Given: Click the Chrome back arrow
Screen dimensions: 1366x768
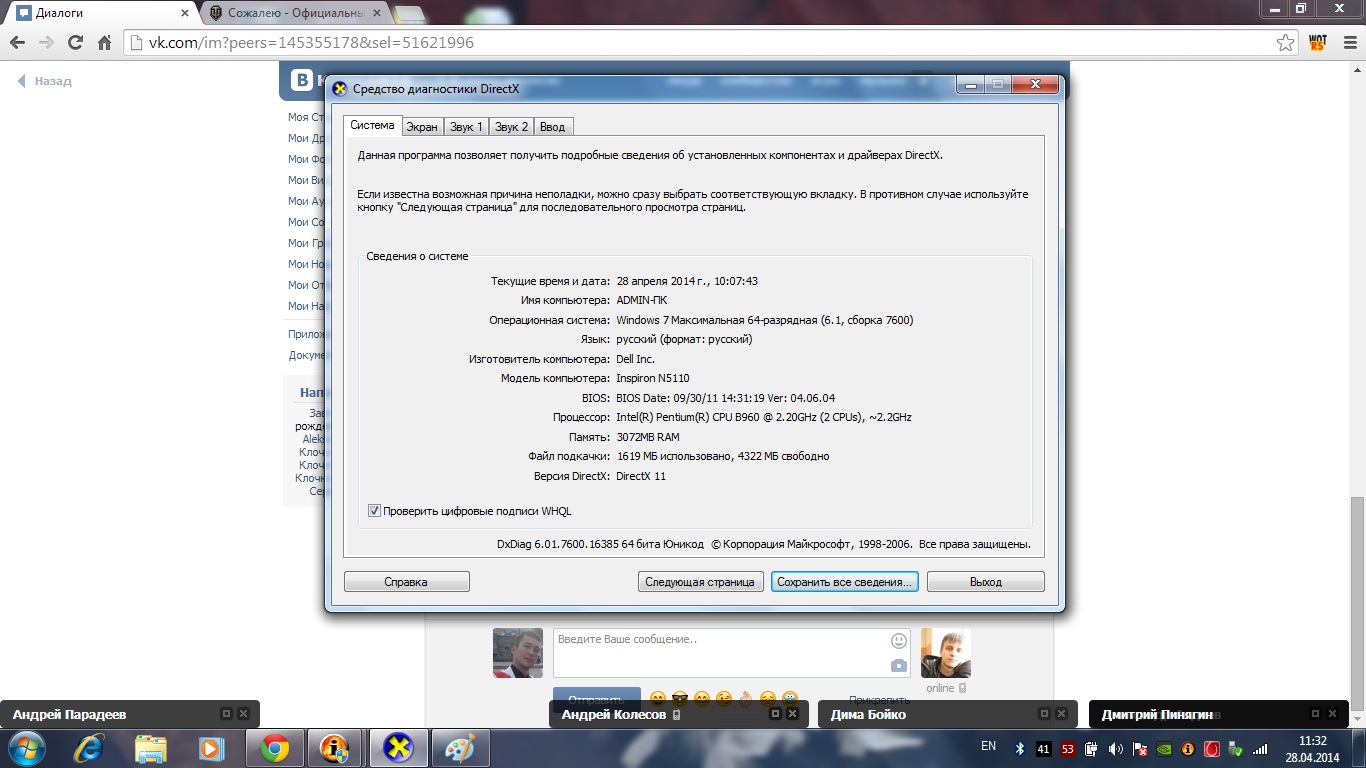Looking at the screenshot, I should (x=17, y=43).
